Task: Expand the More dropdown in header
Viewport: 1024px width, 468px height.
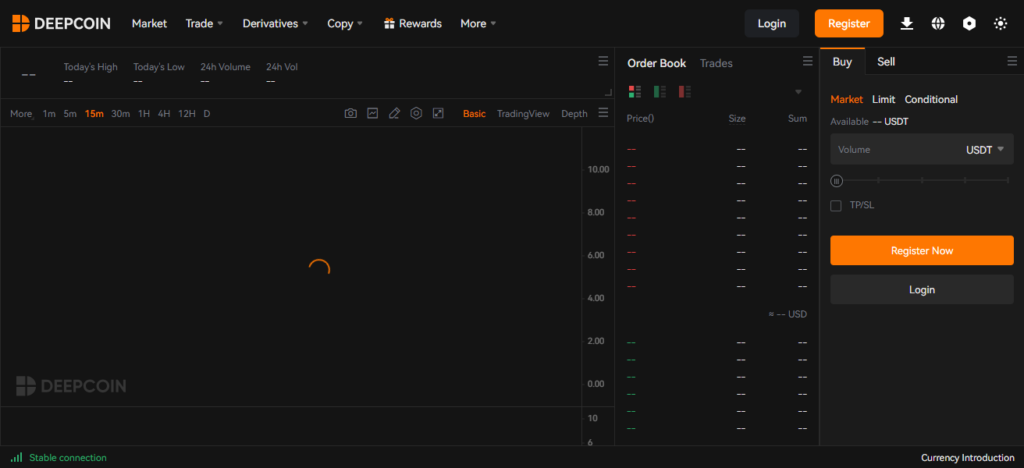Action: tap(478, 23)
